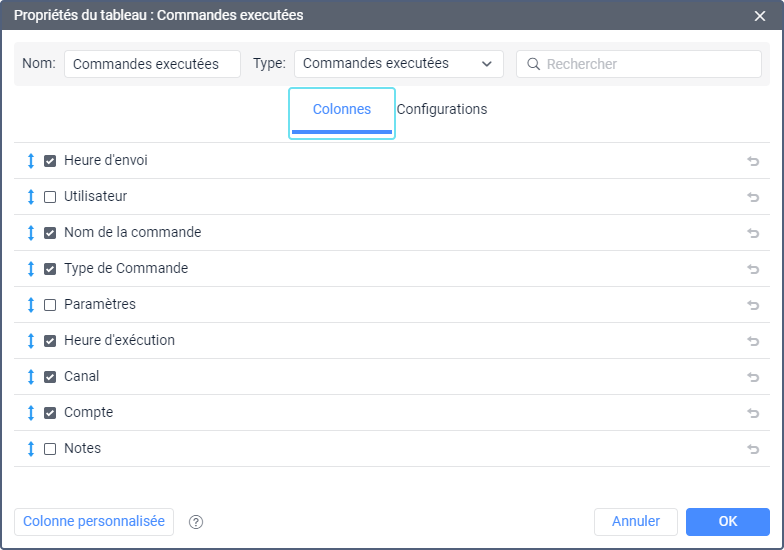Enable the Notes column checkbox
Image resolution: width=784 pixels, height=550 pixels.
50,449
